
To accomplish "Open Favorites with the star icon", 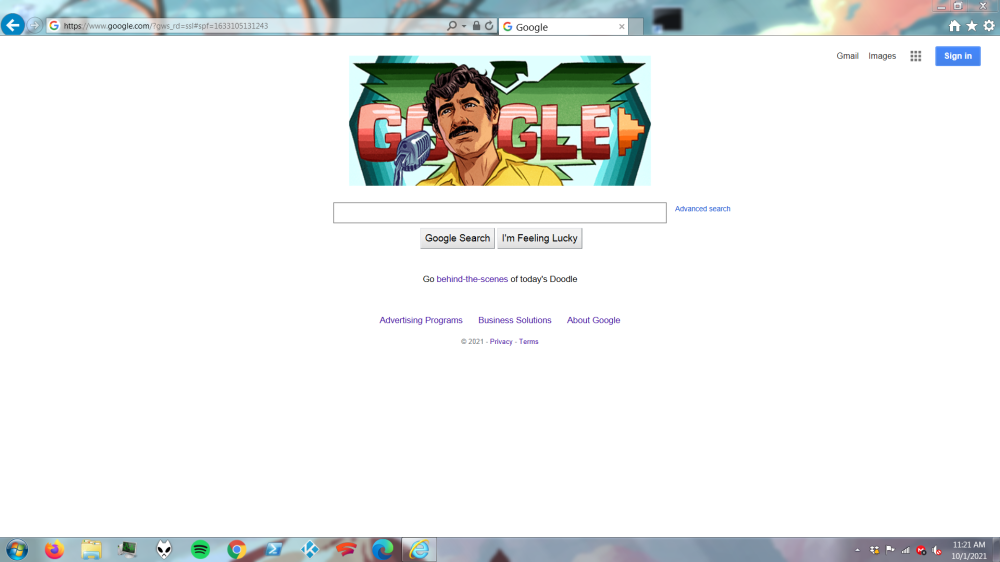I will click(x=971, y=26).
